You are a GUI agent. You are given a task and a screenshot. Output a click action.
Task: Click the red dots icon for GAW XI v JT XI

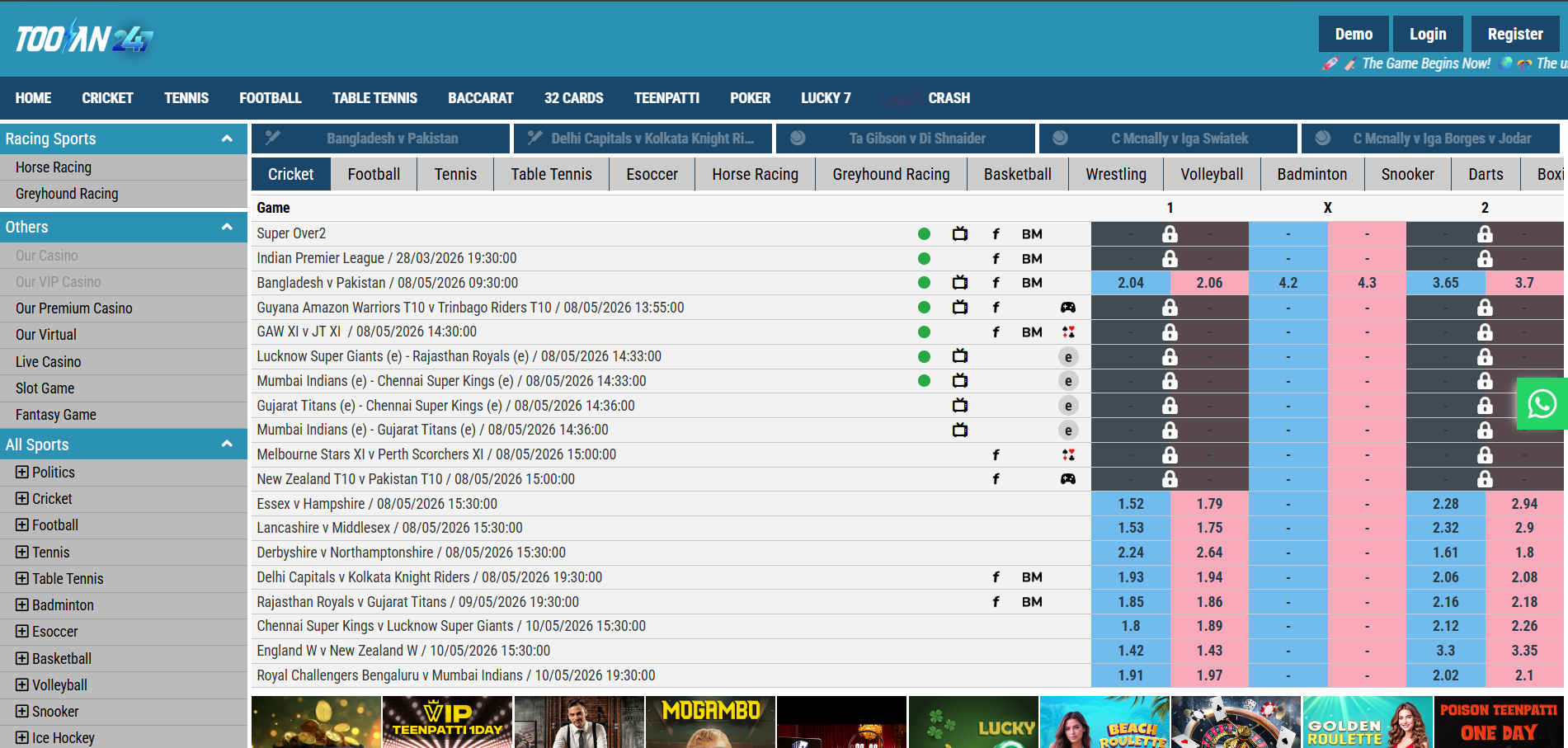coord(1068,332)
